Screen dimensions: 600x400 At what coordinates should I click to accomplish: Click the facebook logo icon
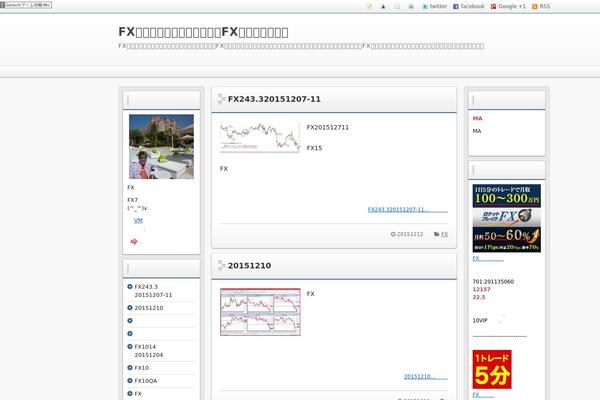click(x=456, y=7)
